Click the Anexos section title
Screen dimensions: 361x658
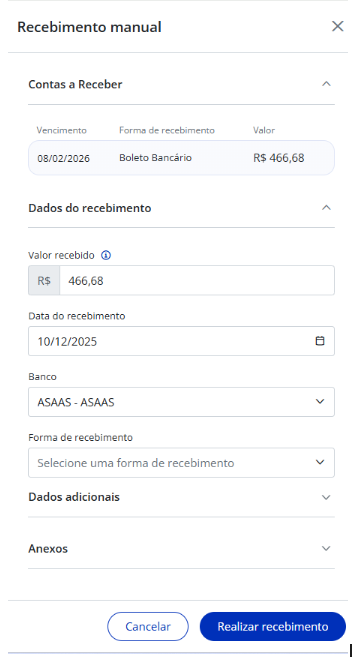(x=48, y=548)
